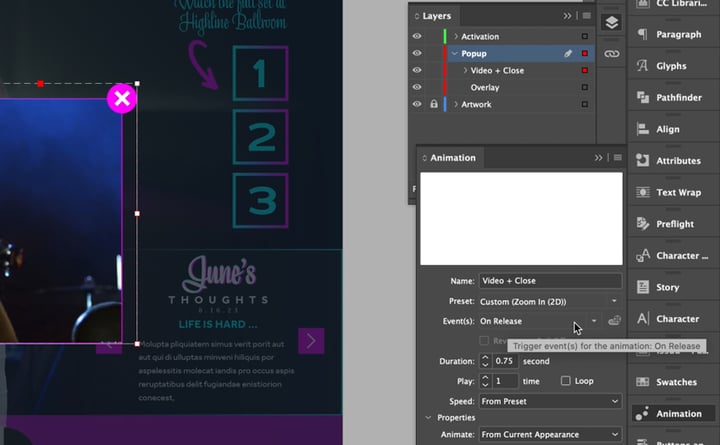Toggle visibility of the Artwork layer

tap(417, 104)
